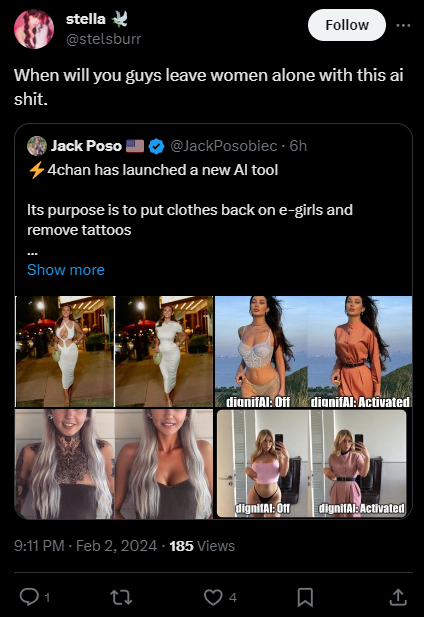Open the three-dot more options menu
The width and height of the screenshot is (424, 617).
tap(403, 26)
